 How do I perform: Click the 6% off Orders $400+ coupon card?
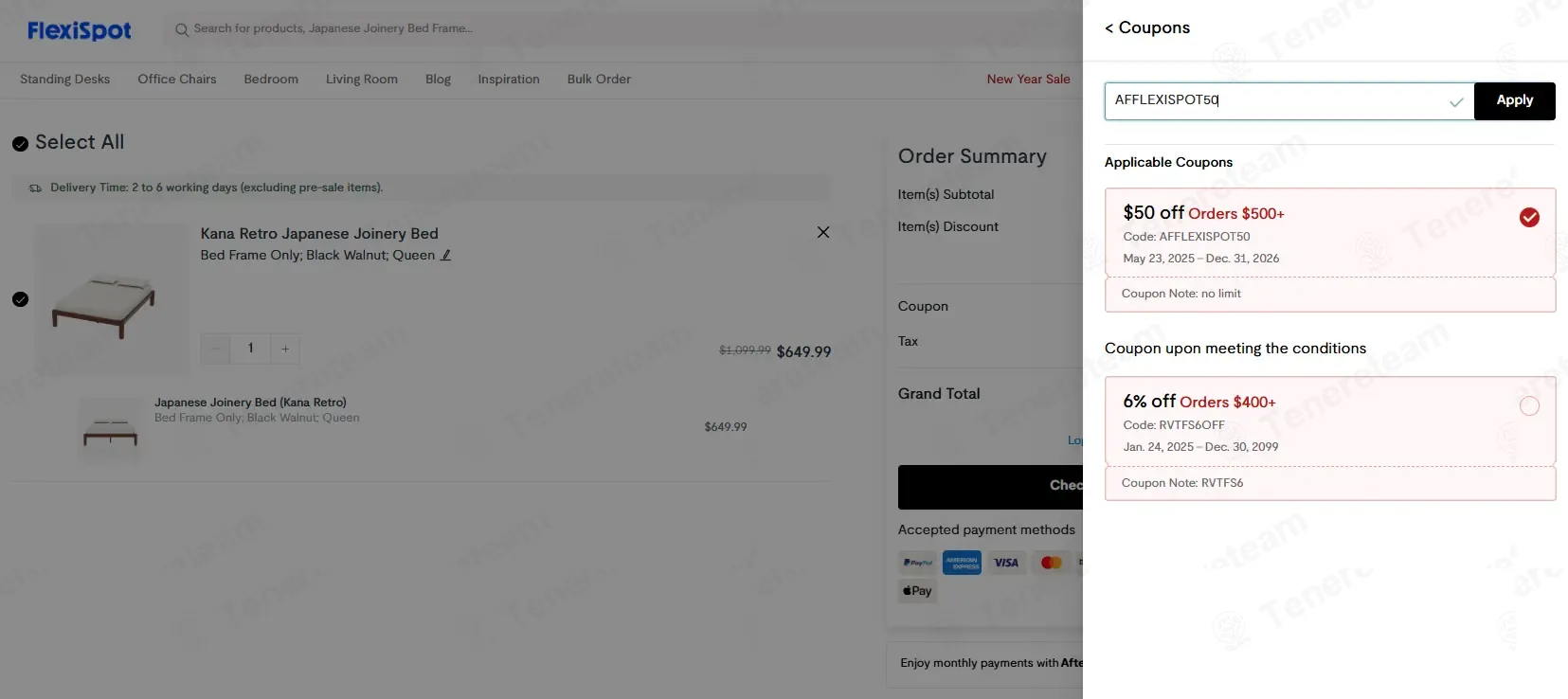point(1330,439)
